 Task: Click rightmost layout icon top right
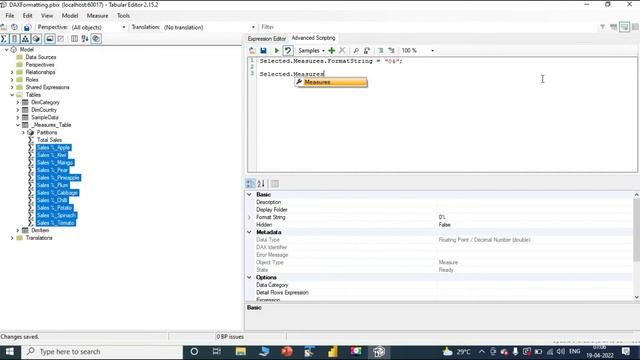(635, 27)
